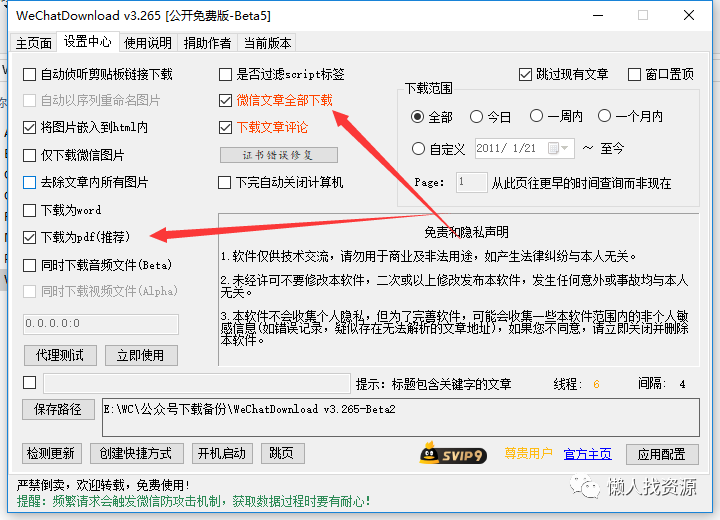This screenshot has height=520, width=720.
Task: Open the 官方主页 link
Action: [587, 454]
